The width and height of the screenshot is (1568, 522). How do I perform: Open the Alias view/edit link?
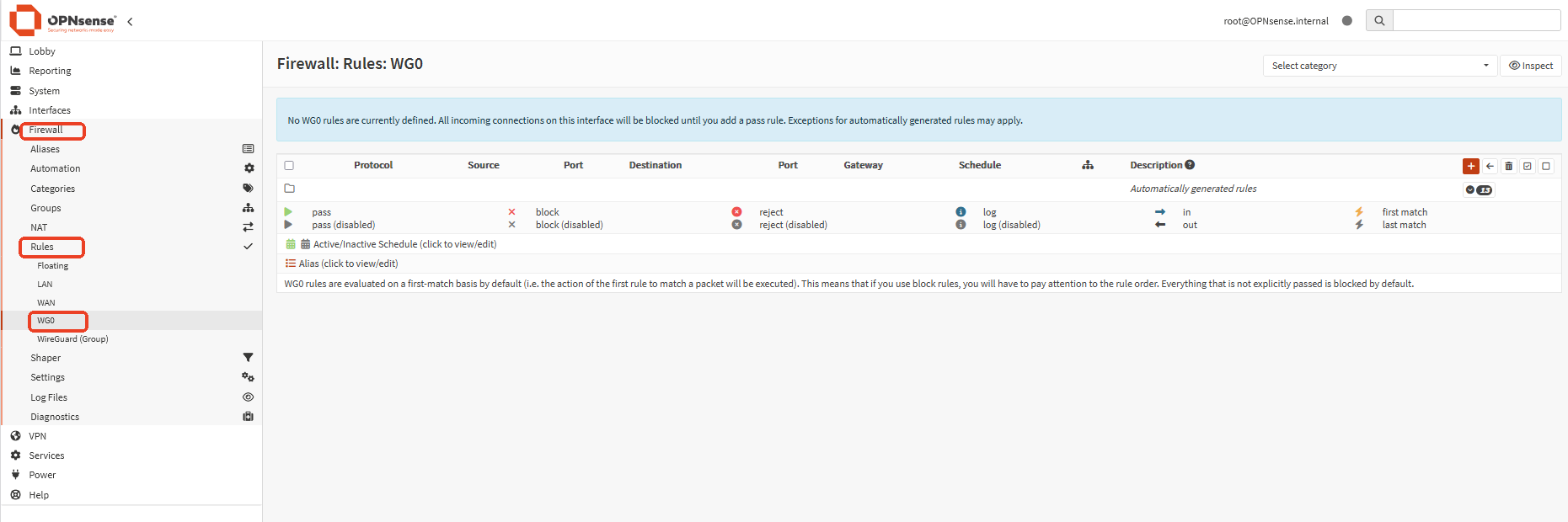pos(347,264)
